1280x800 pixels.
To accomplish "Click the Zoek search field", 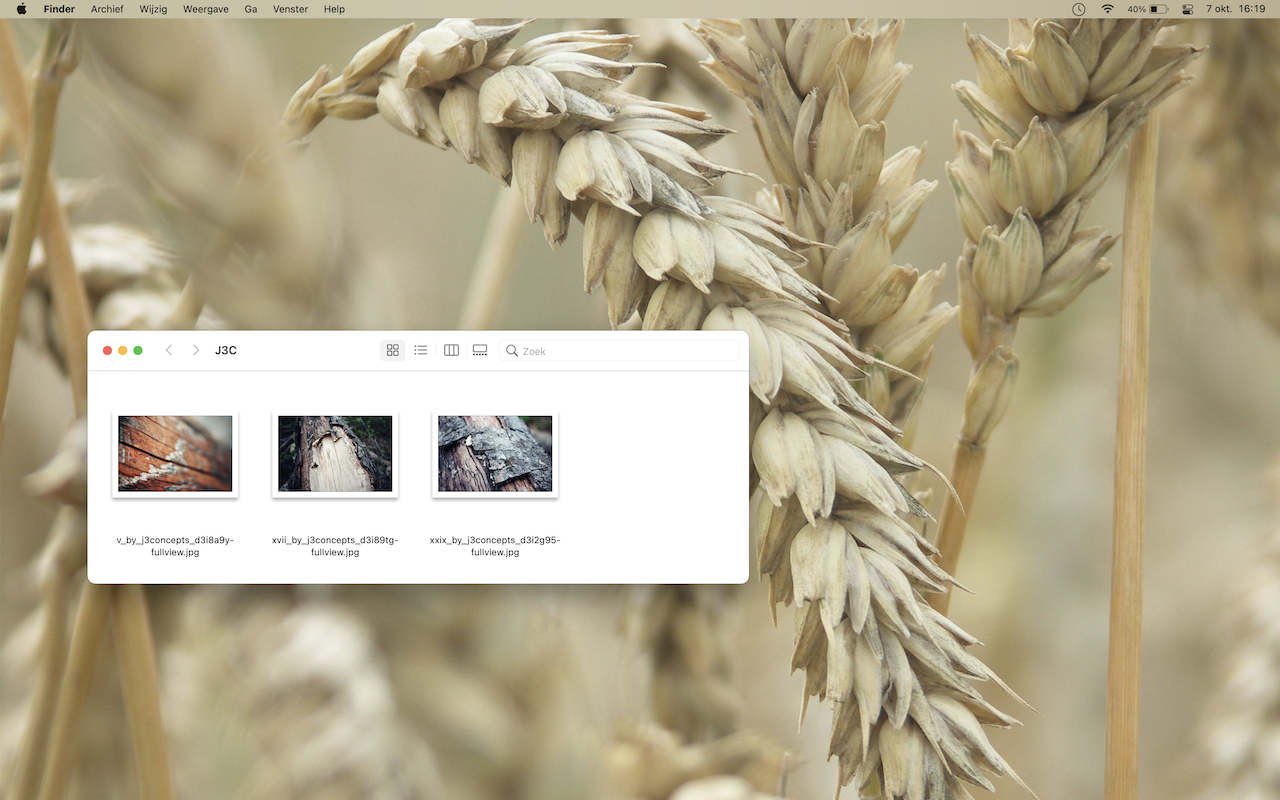I will (x=620, y=351).
